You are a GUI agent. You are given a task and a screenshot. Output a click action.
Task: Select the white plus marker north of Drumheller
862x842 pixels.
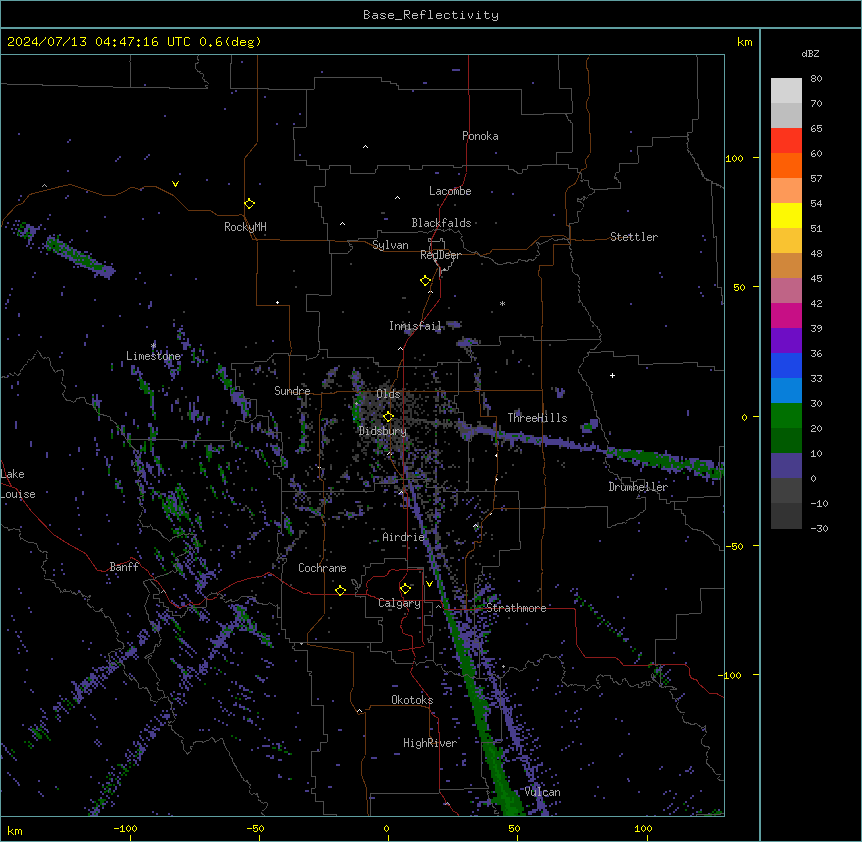tap(612, 375)
